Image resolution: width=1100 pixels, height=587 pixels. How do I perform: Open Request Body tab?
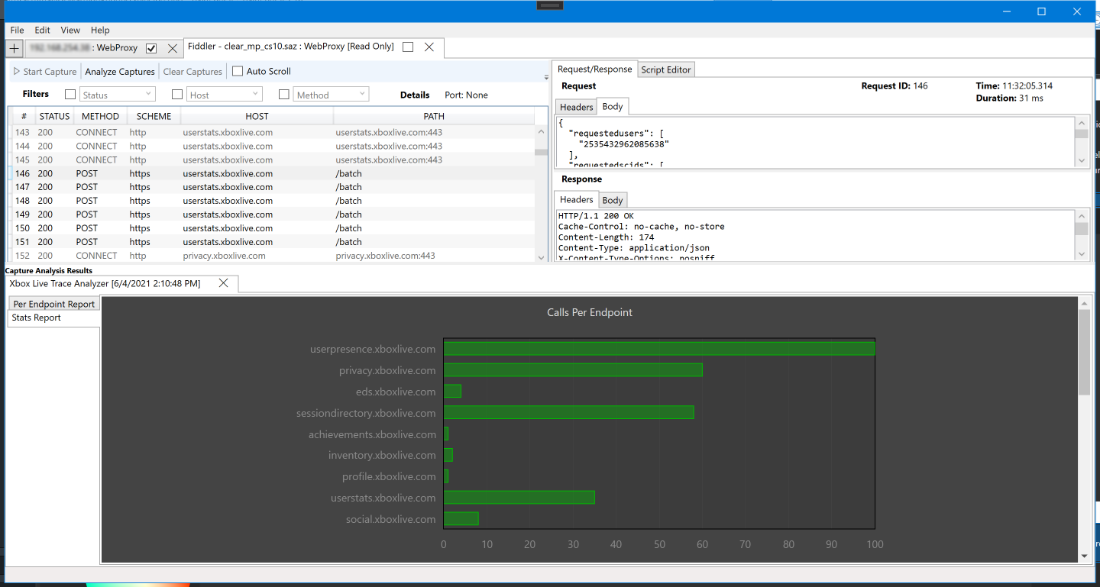612,107
